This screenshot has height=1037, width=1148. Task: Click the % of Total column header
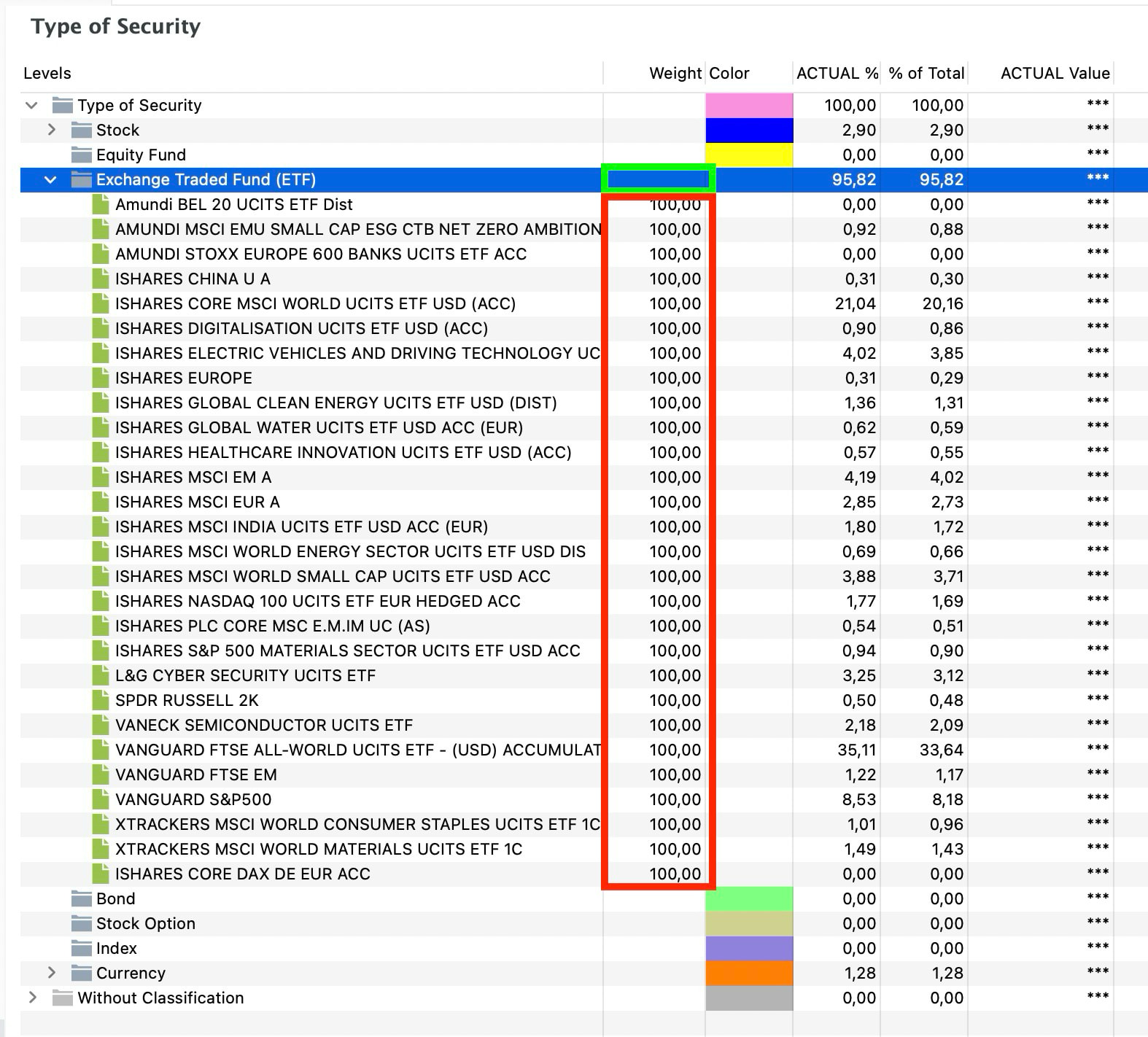(x=926, y=73)
